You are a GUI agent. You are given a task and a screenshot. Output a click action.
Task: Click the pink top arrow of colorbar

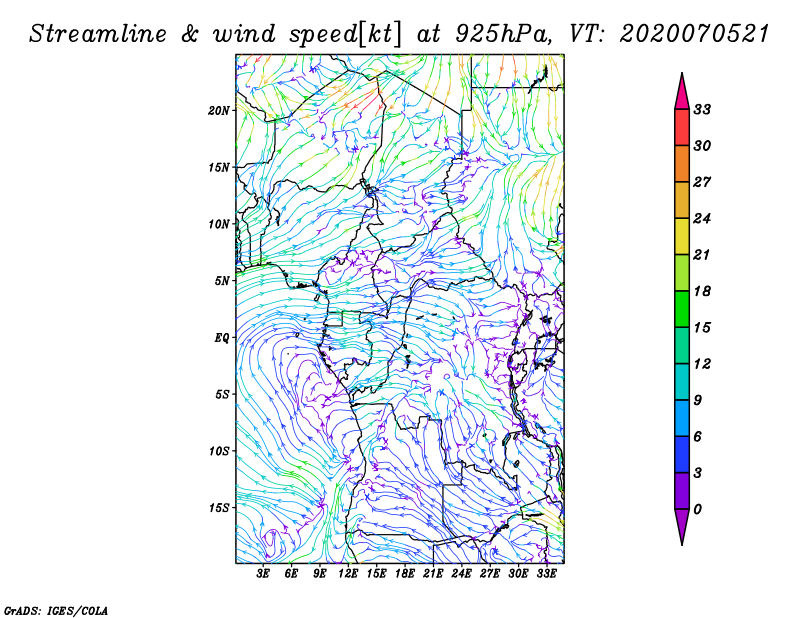coord(682,91)
